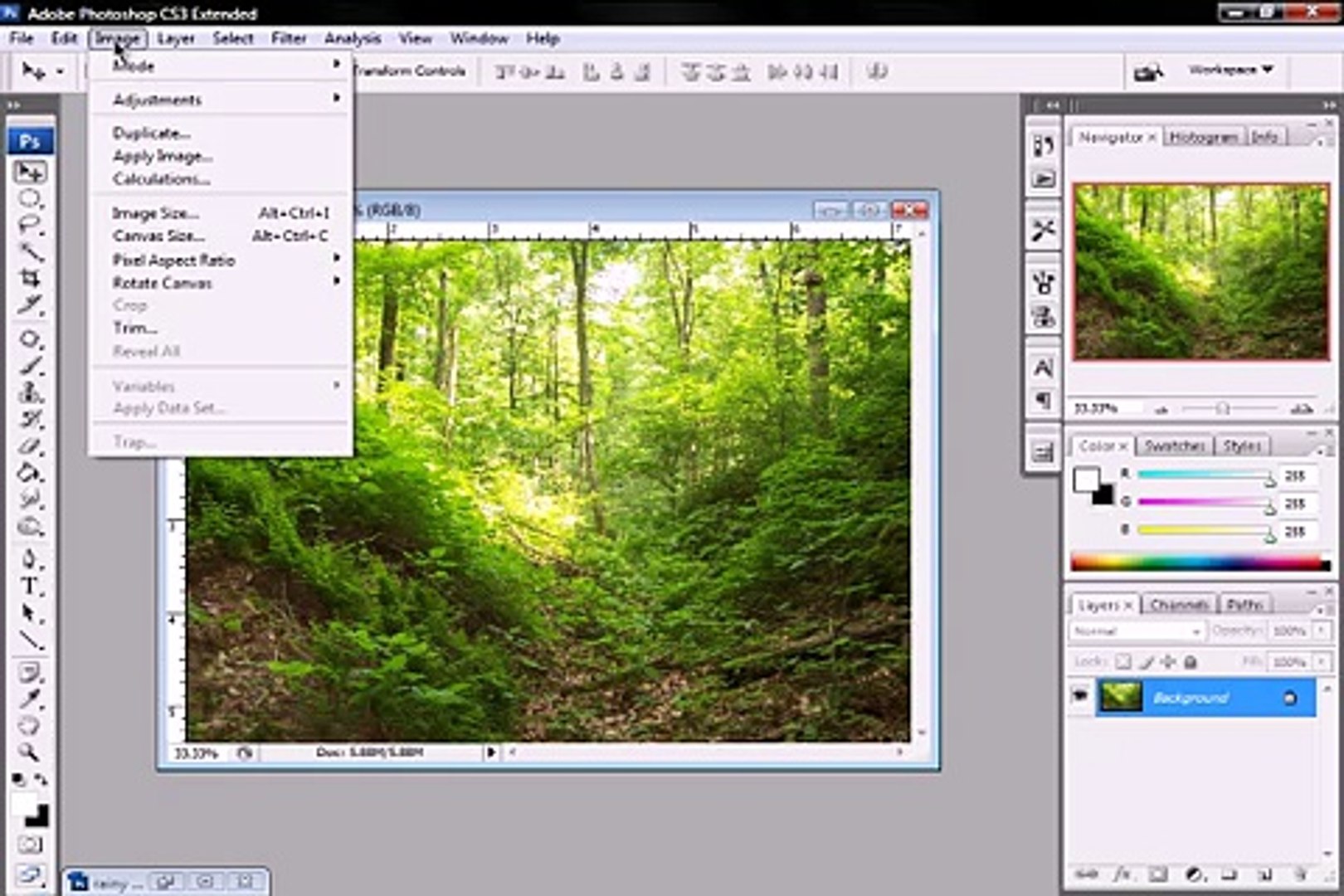Select the Magic Wand tool
This screenshot has height=896, width=1344.
[x=30, y=252]
